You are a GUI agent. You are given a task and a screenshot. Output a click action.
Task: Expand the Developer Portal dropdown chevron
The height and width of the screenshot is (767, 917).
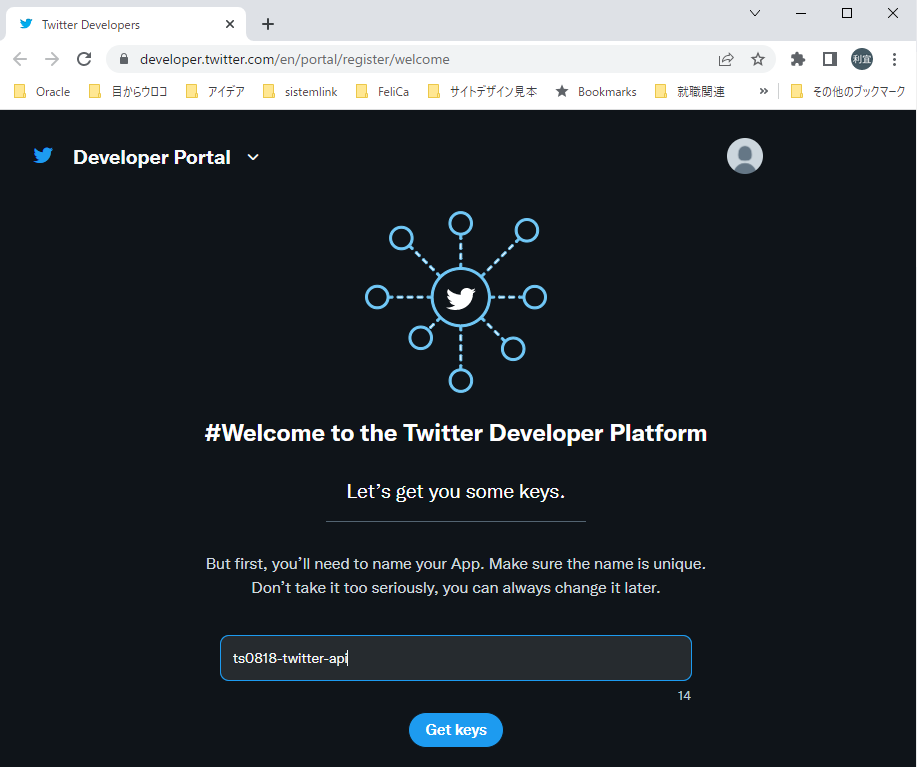253,157
